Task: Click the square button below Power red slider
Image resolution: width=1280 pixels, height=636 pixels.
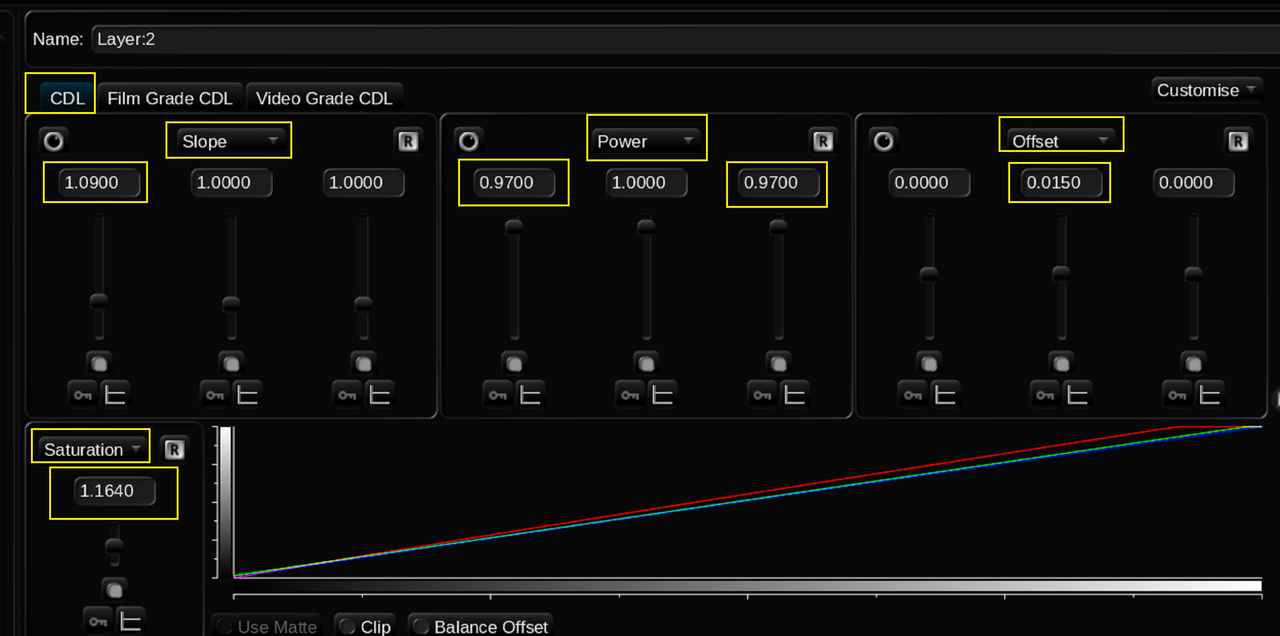Action: (x=514, y=362)
